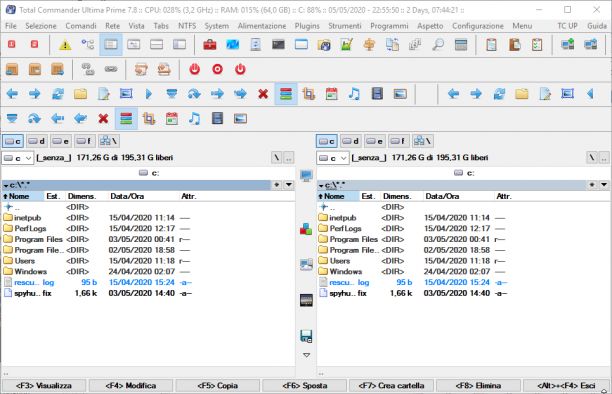Image resolution: width=612 pixels, height=394 pixels.
Task: Open the Plugins menu
Action: 307,26
